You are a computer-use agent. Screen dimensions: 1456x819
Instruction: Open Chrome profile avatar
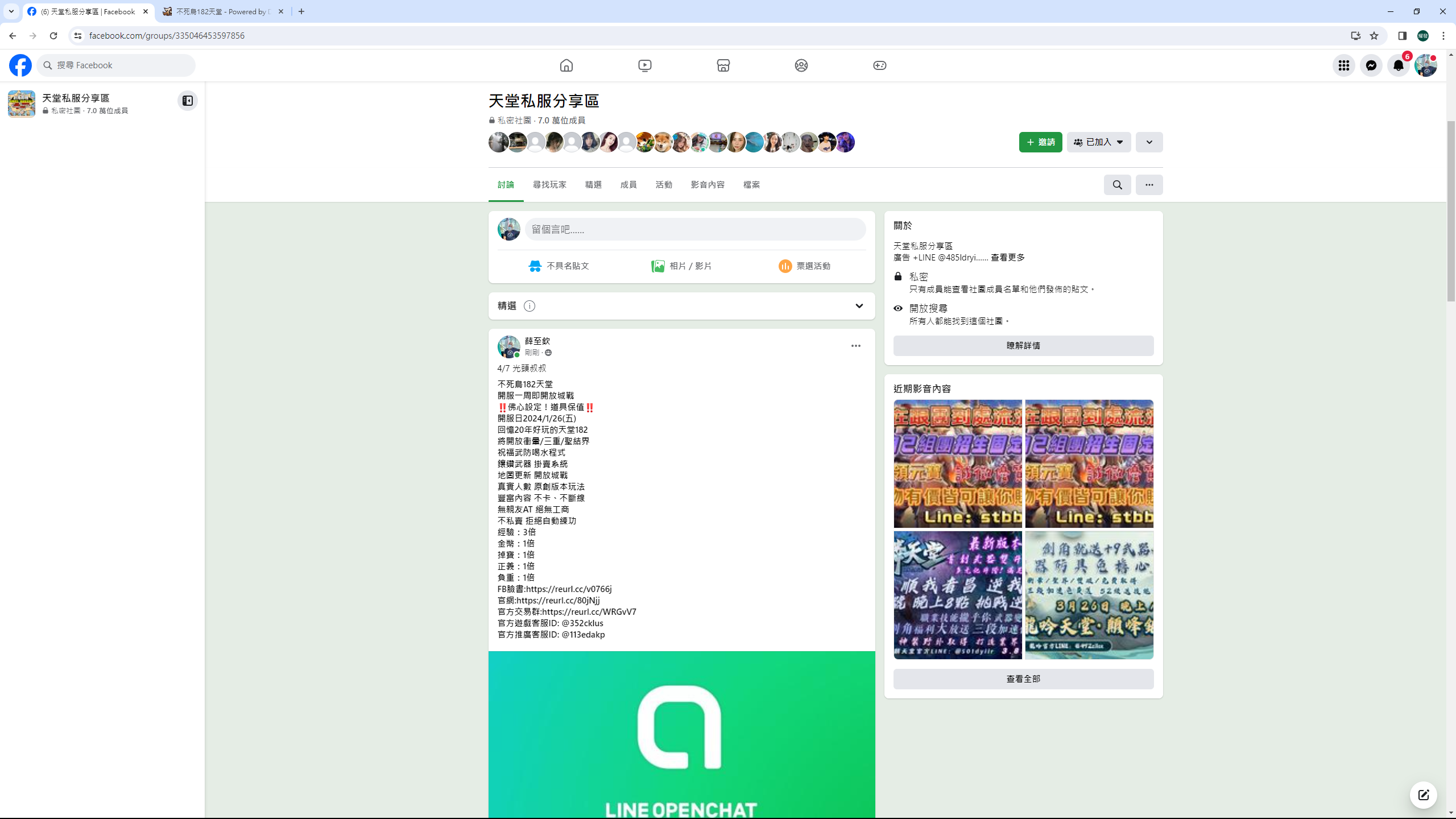1423,35
